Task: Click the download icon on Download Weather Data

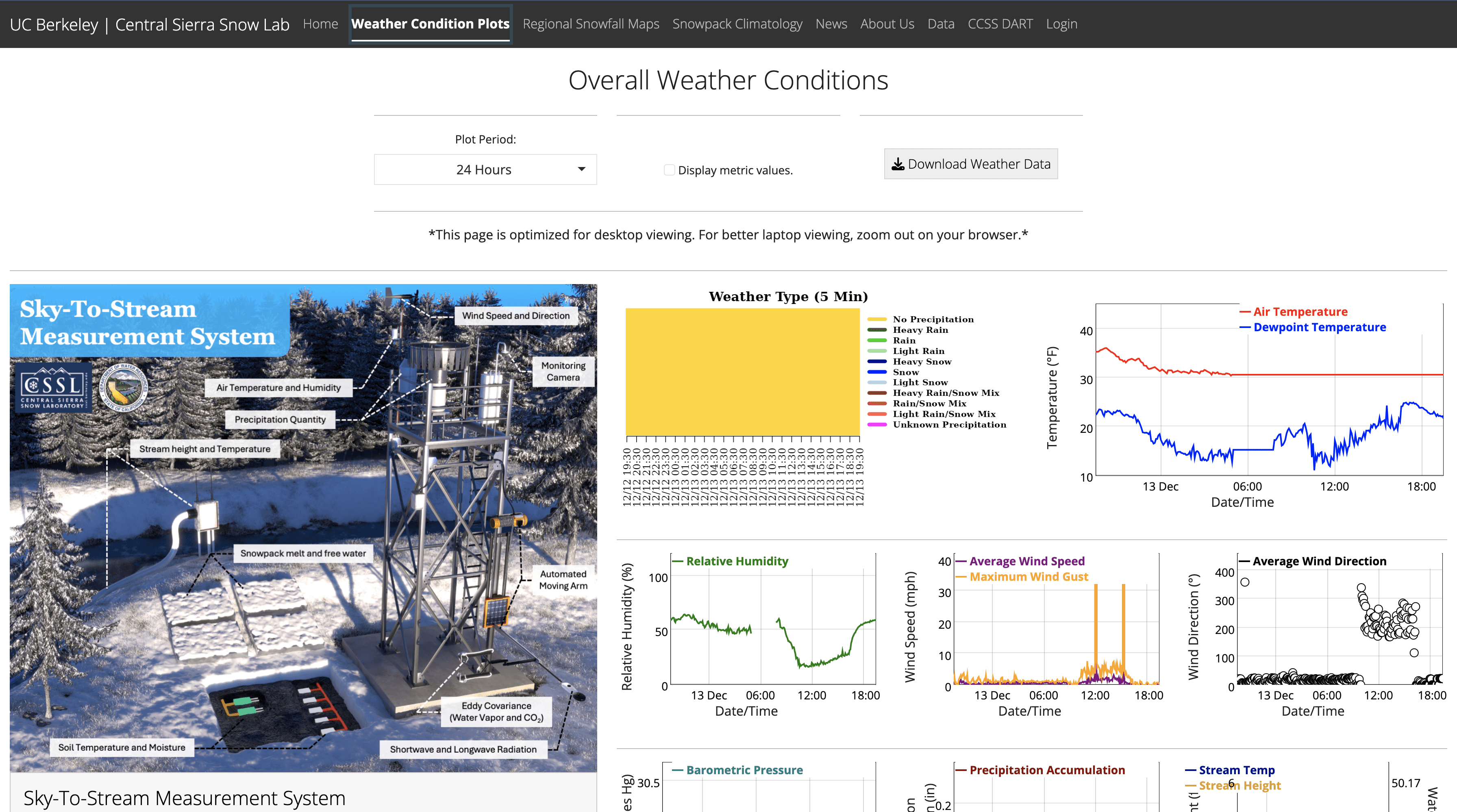Action: click(898, 165)
